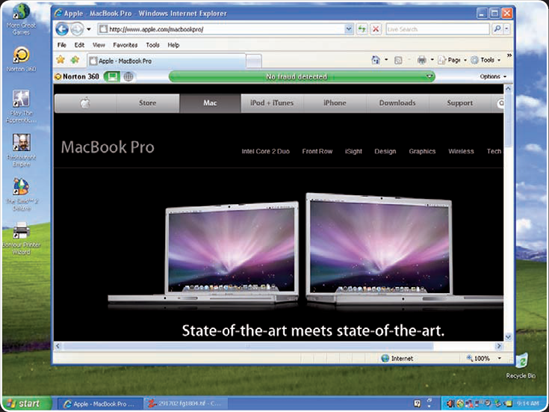The width and height of the screenshot is (549, 412).
Task: Expand the Home button dropdown arrow
Action: click(386, 60)
